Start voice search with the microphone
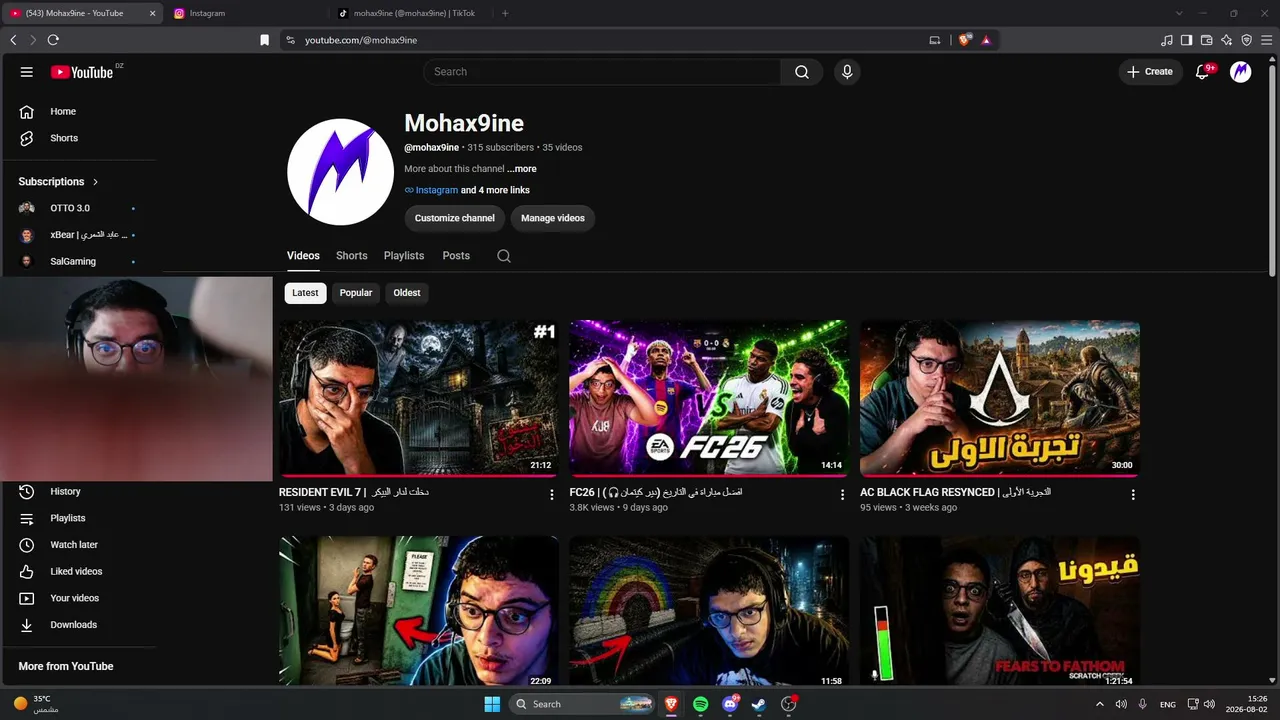 [x=847, y=72]
